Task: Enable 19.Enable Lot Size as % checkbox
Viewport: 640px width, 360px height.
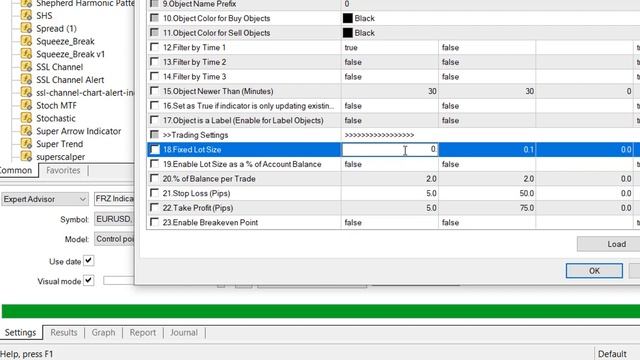Action: (x=154, y=164)
